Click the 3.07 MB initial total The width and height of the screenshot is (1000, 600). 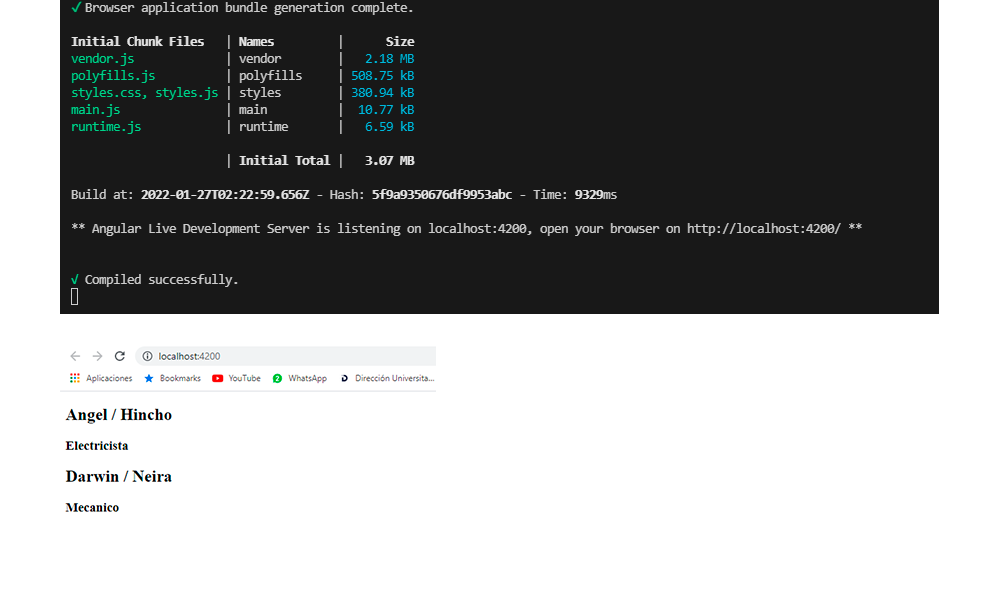tap(389, 161)
